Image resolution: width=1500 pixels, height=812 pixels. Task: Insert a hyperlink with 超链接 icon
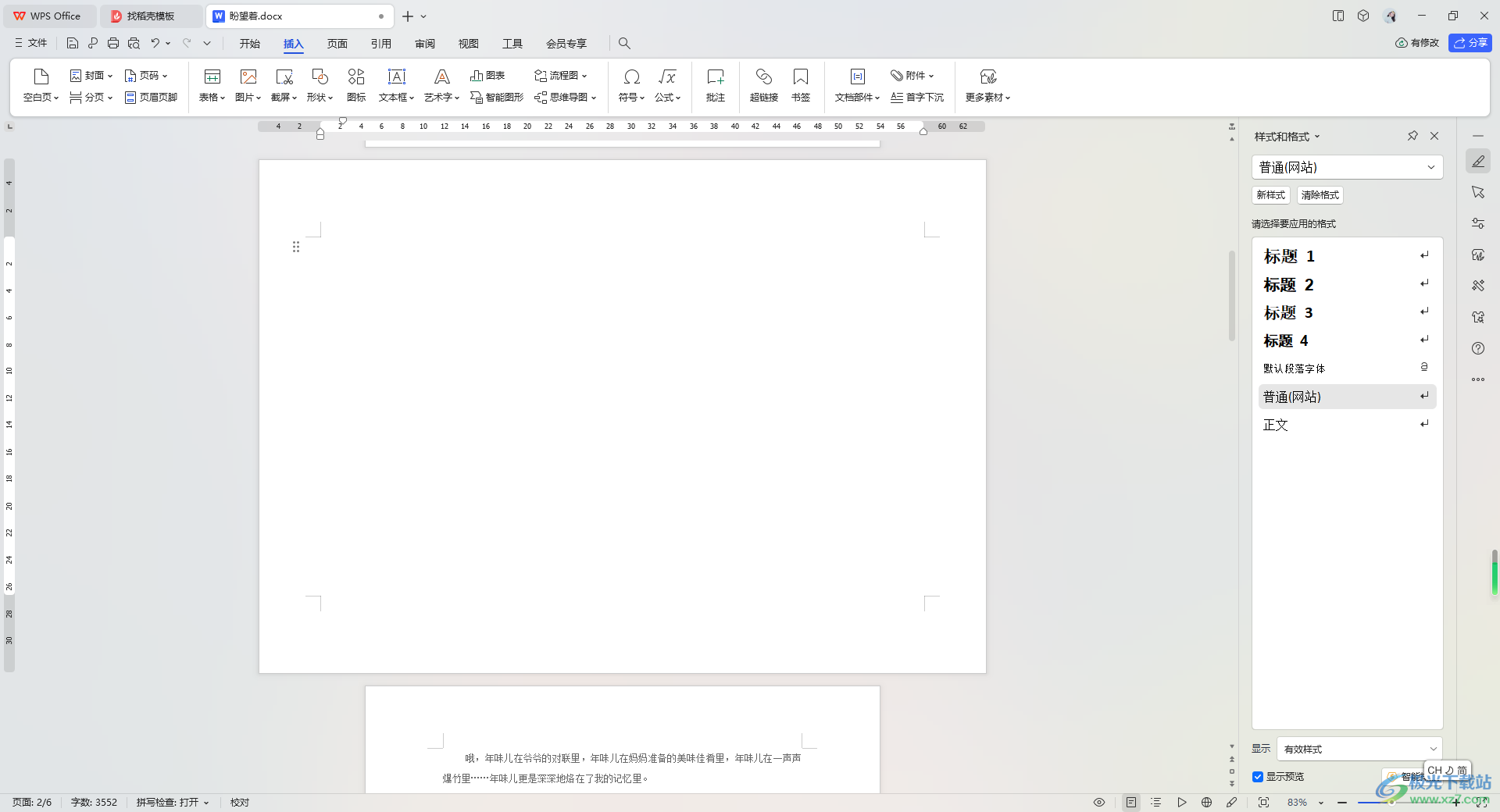(x=763, y=84)
